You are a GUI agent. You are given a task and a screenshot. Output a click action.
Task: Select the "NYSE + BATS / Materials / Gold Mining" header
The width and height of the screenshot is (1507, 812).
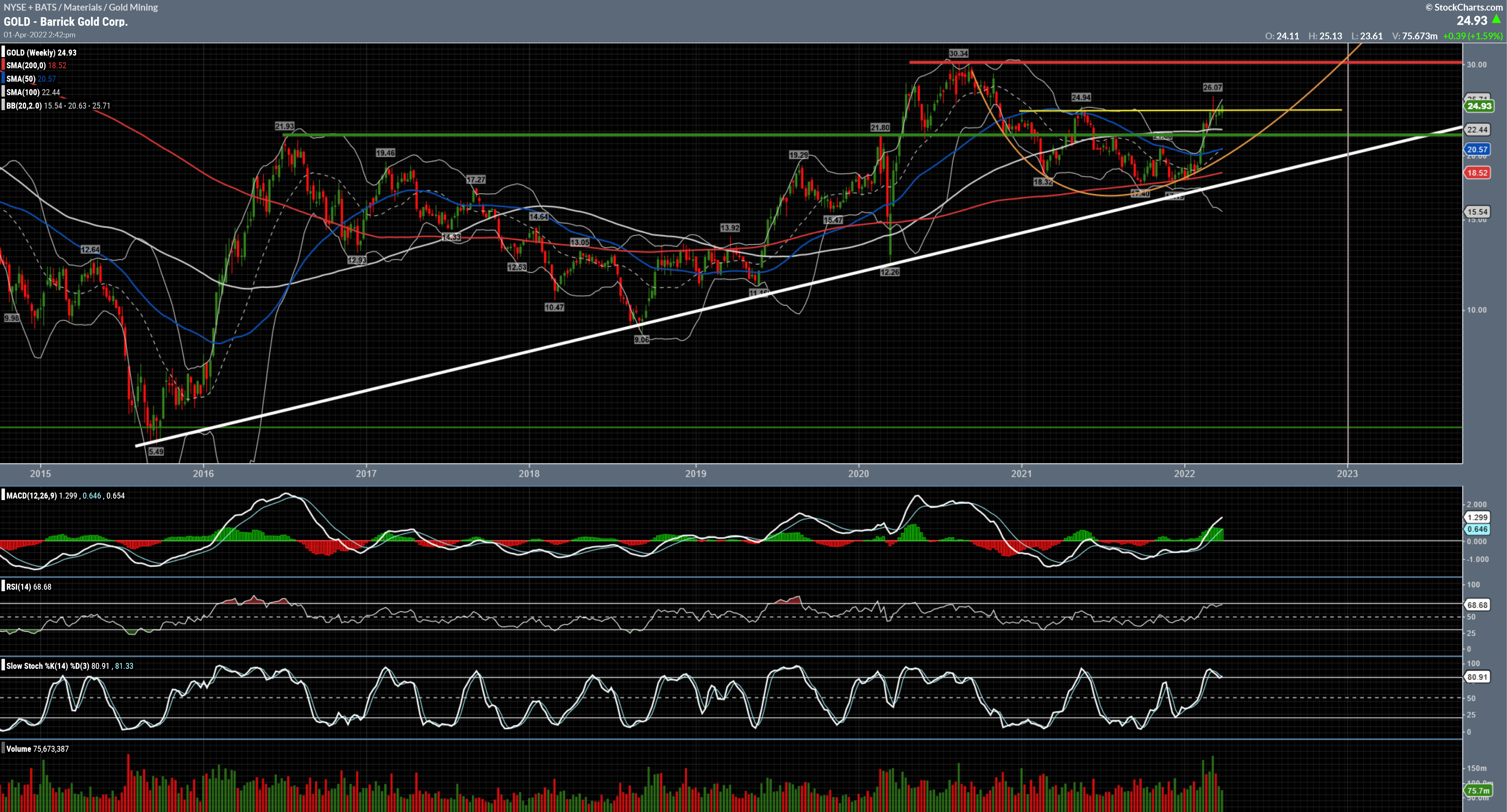click(x=81, y=7)
